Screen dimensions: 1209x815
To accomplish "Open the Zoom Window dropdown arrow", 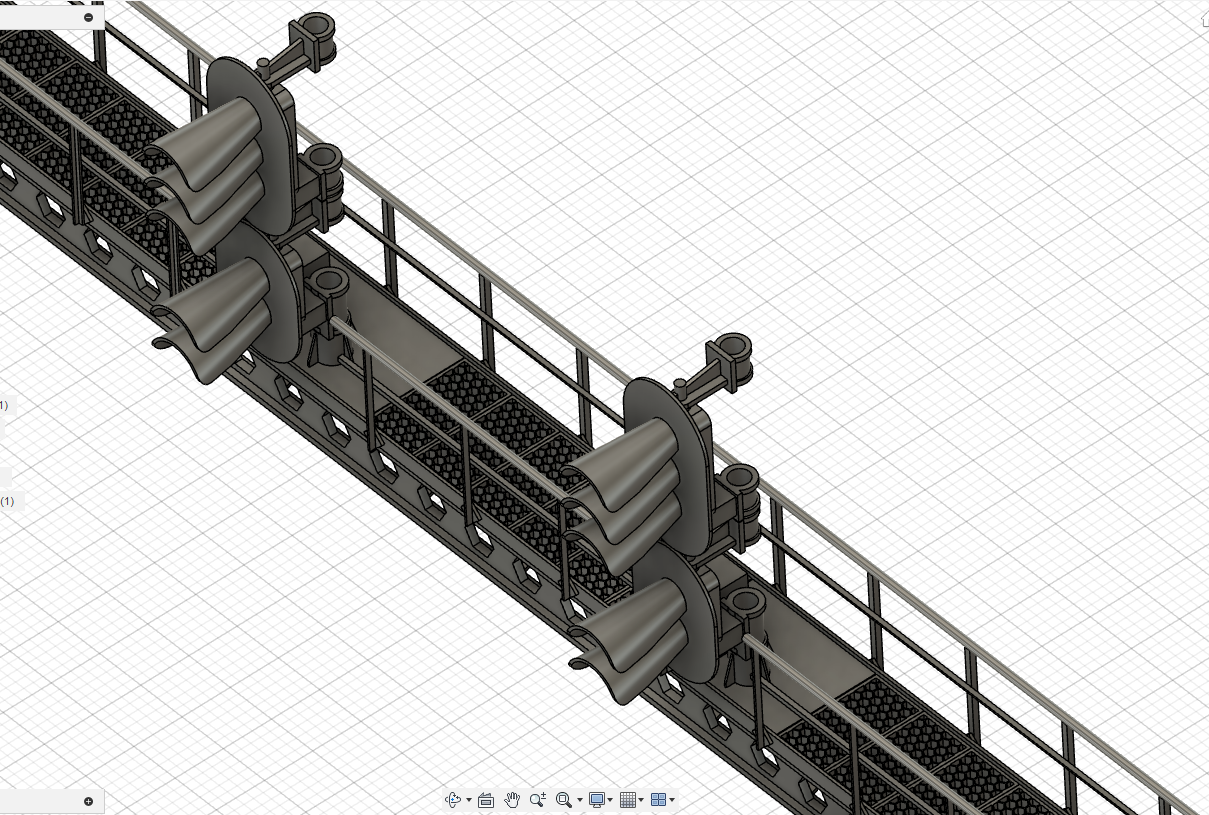I will (x=579, y=801).
